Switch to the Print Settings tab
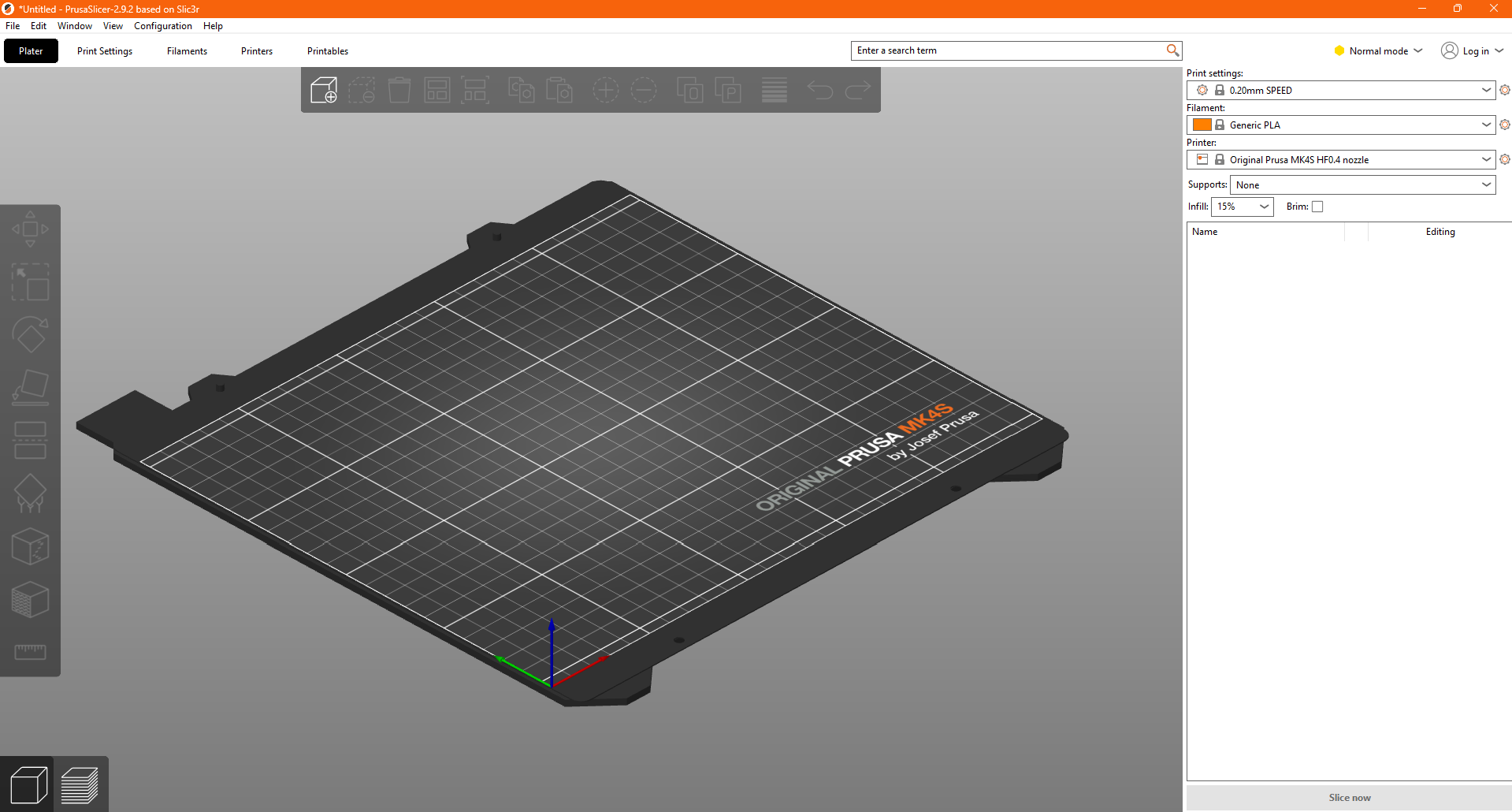 point(104,50)
